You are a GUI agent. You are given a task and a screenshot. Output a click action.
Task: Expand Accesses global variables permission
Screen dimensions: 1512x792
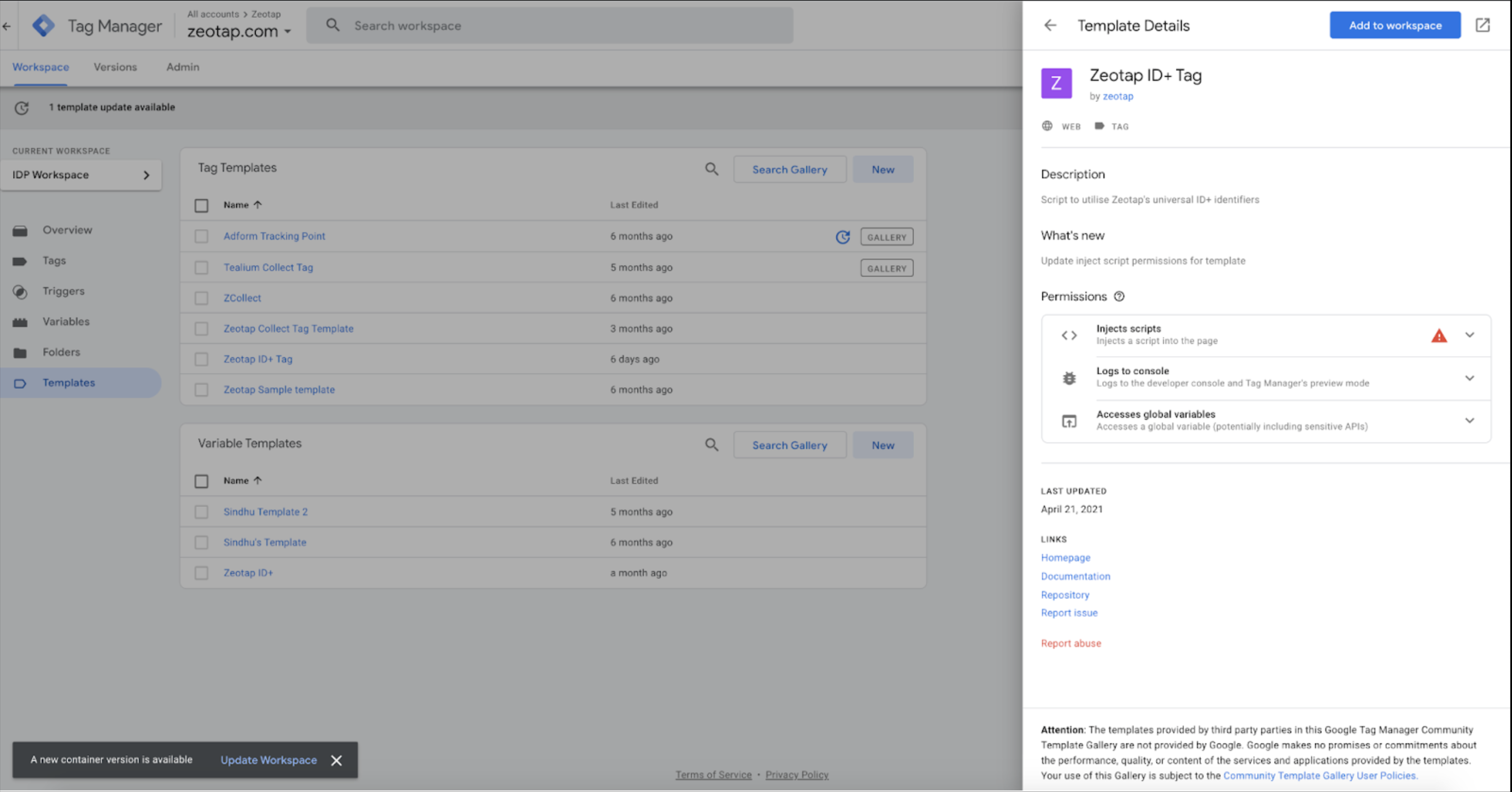point(1469,421)
